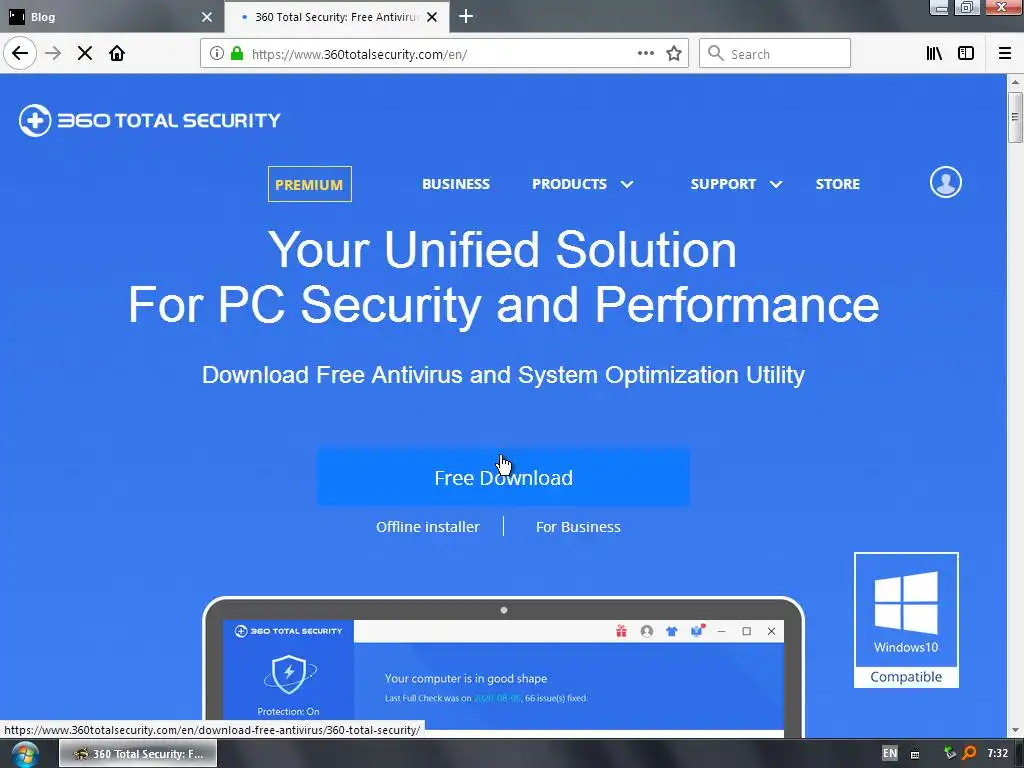Click the orange magnifier tray icon
Viewport: 1024px width, 768px height.
point(970,754)
